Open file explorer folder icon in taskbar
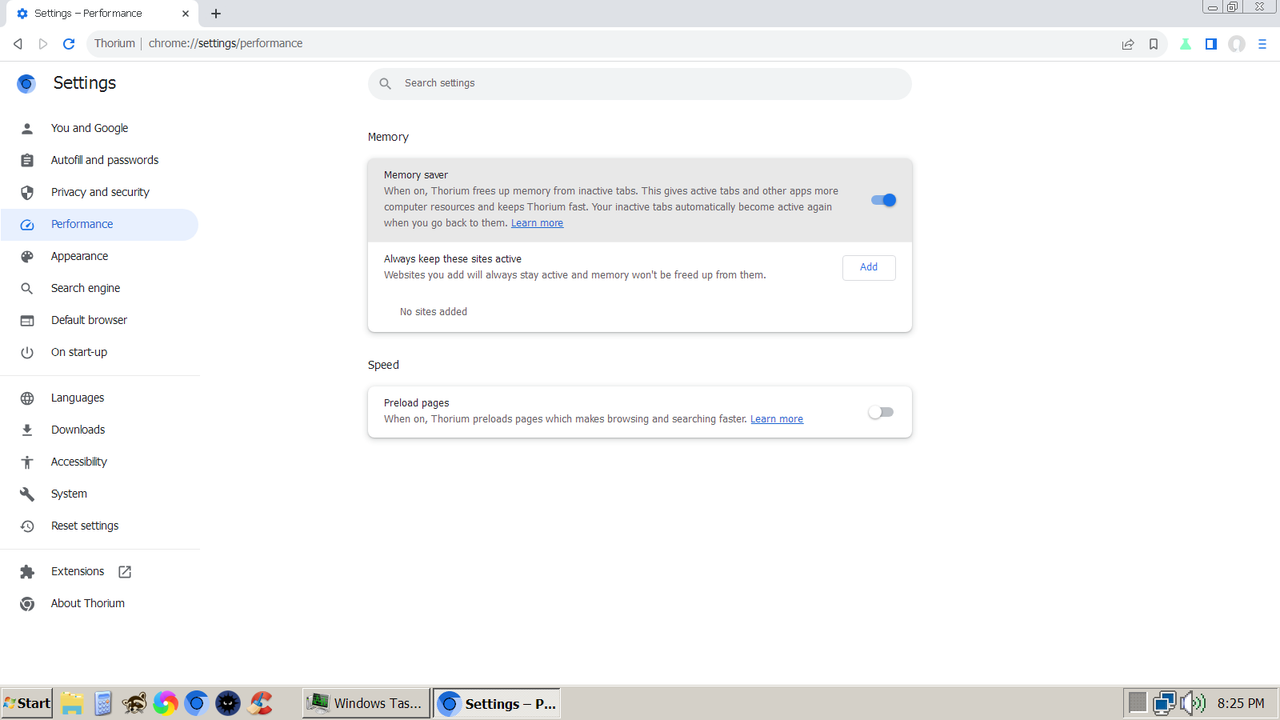The image size is (1280, 720). pos(71,703)
